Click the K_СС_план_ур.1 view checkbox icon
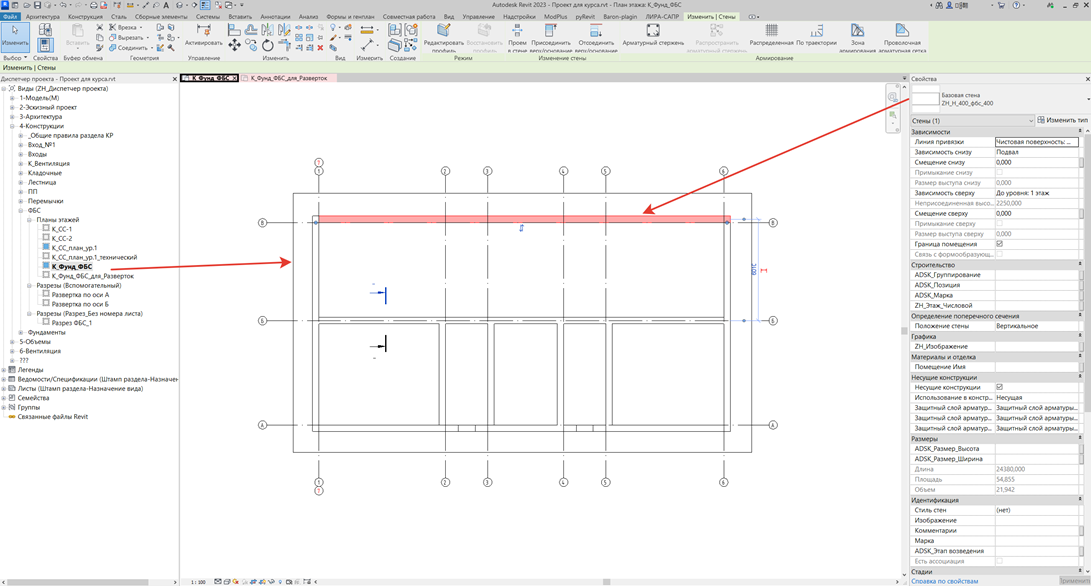Image resolution: width=1091 pixels, height=586 pixels. point(46,247)
